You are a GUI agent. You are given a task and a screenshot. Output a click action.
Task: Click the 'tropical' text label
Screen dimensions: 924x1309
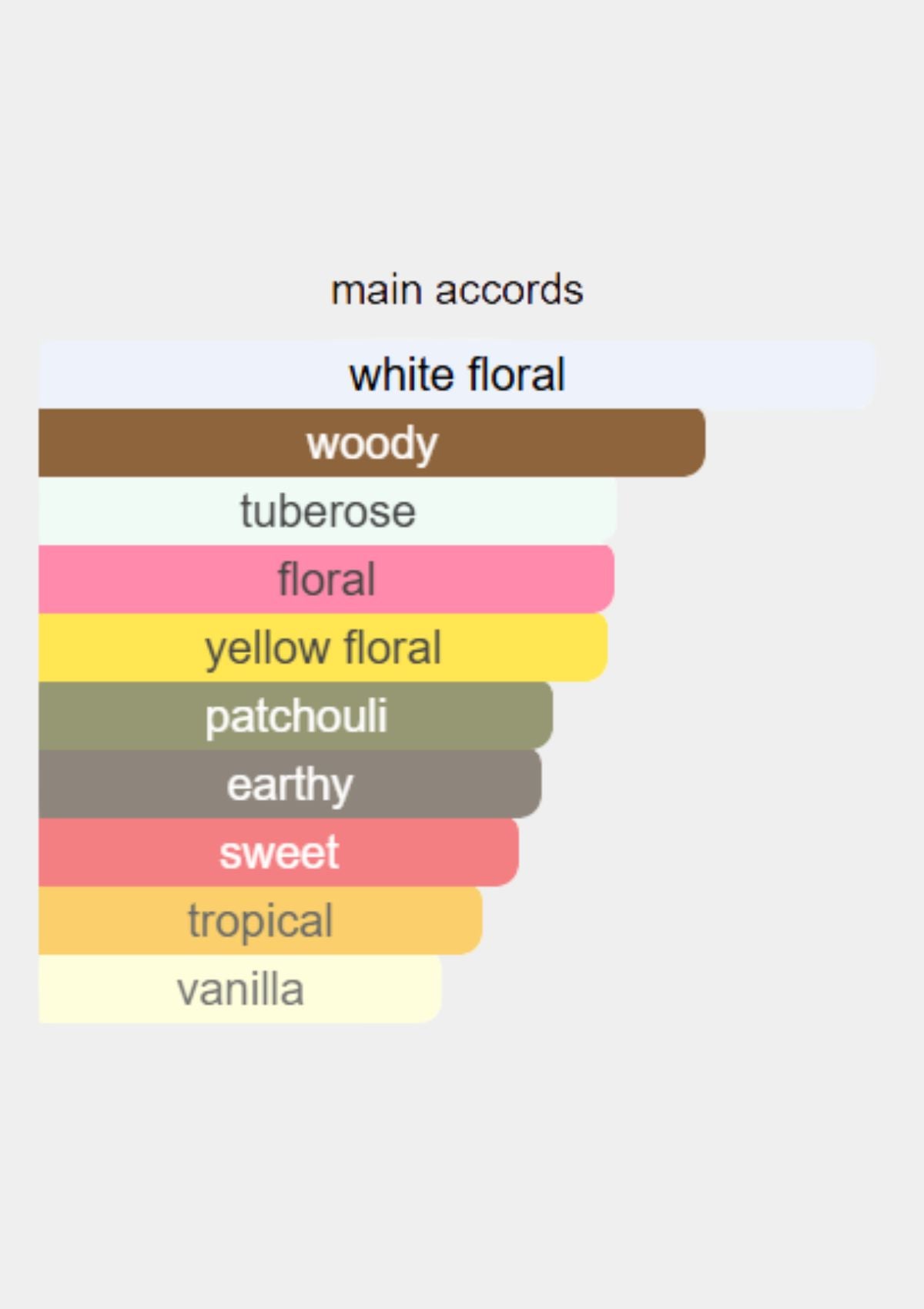(x=260, y=921)
